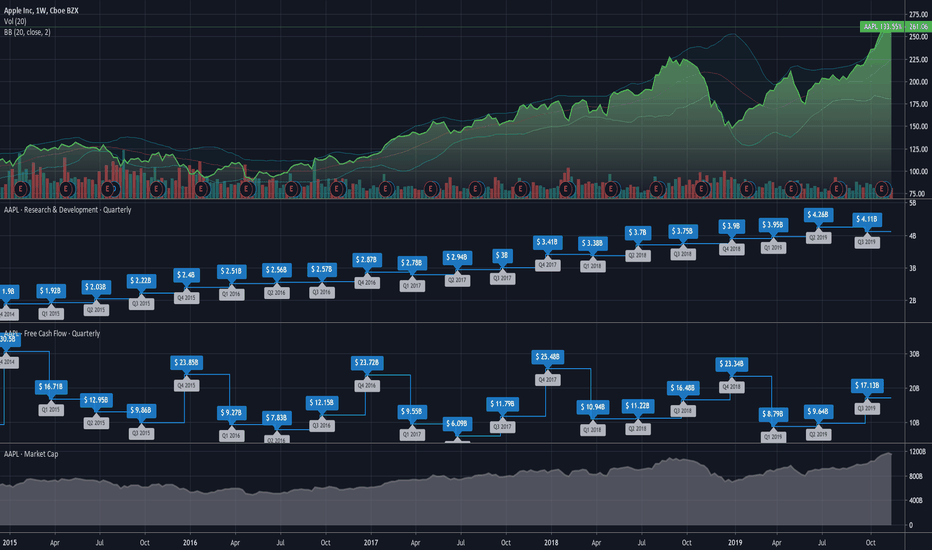Viewport: 932px width, 550px height.
Task: Click the $ 2.22B R&D data label
Action: click(x=141, y=280)
